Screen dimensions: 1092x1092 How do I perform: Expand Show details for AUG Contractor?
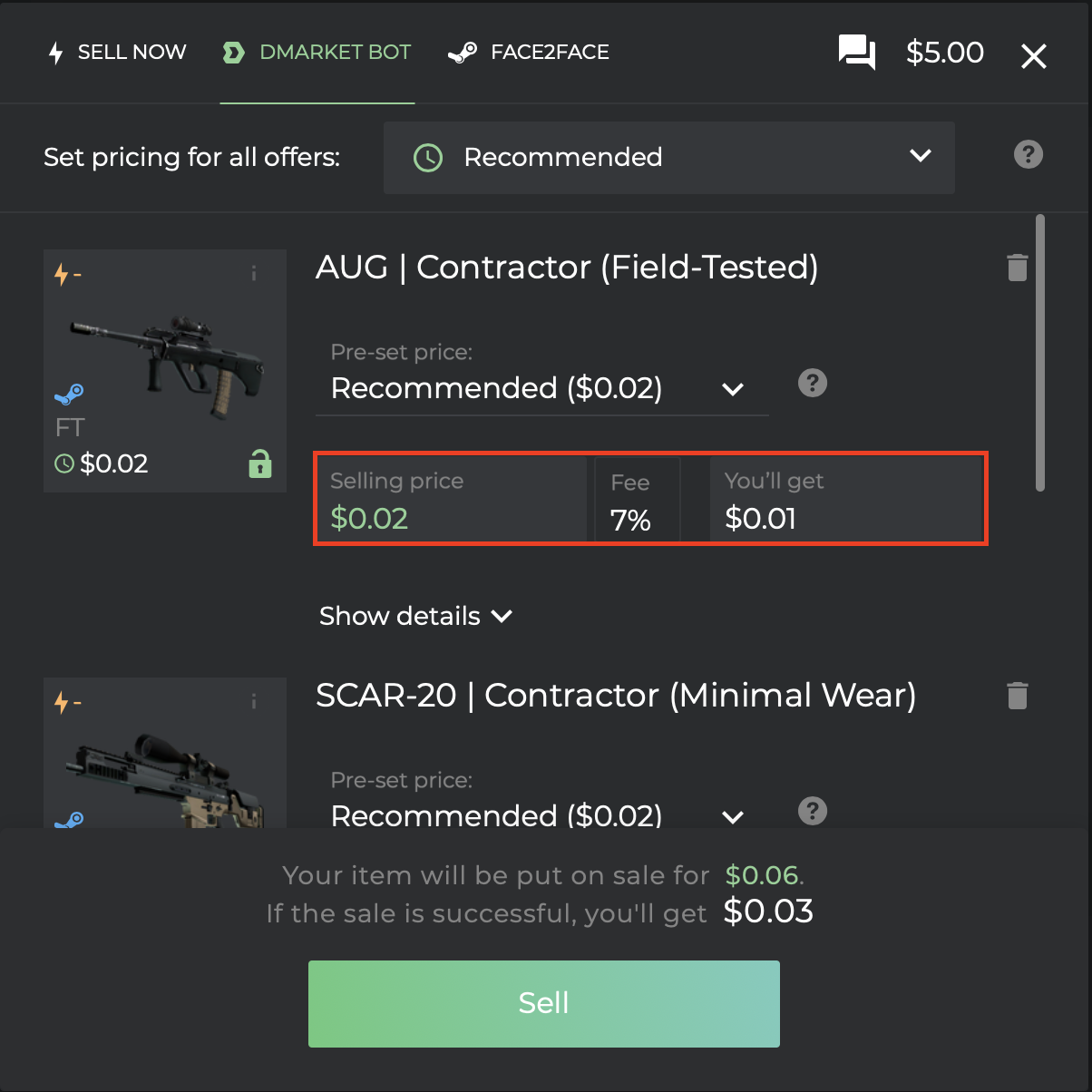416,616
